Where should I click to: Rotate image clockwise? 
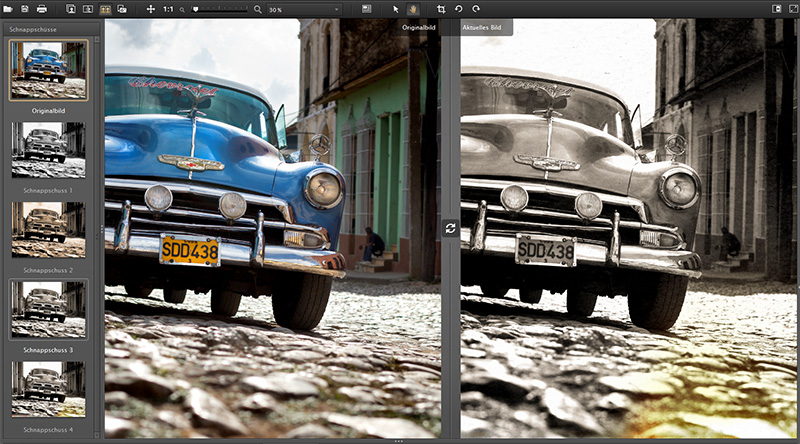click(475, 9)
